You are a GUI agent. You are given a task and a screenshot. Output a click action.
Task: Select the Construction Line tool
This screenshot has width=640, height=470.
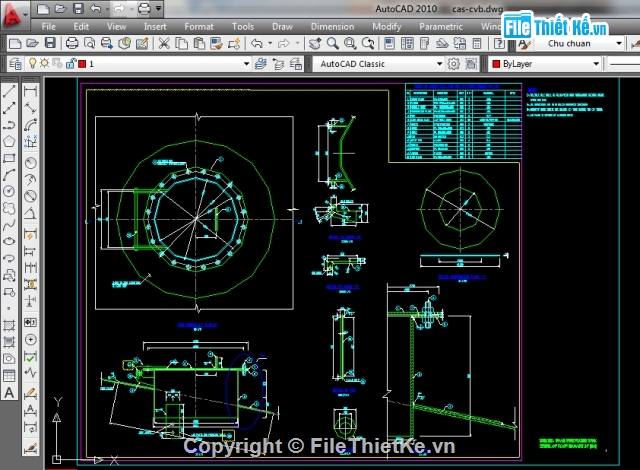click(x=9, y=108)
